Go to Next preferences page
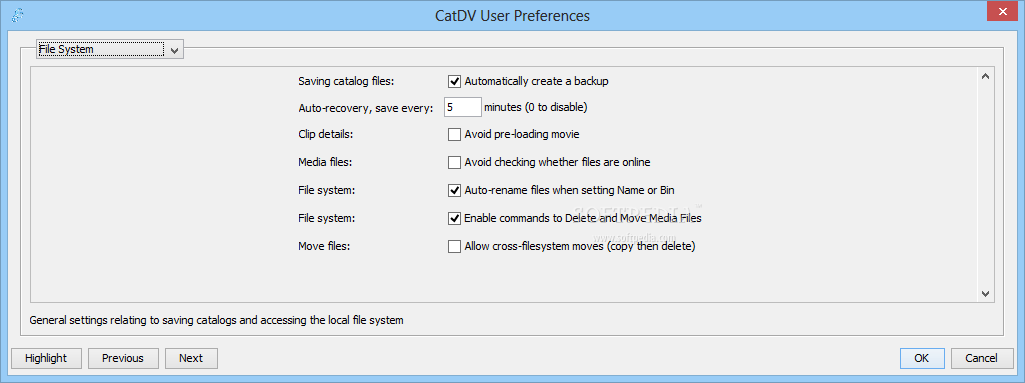Viewport: 1025px width, 383px height. pos(191,358)
